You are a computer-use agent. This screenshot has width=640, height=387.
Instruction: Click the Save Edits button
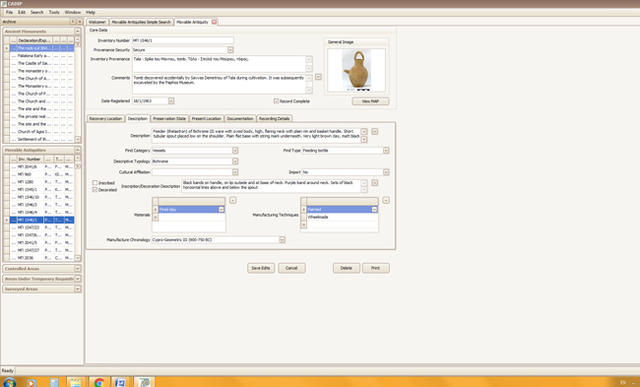point(261,268)
